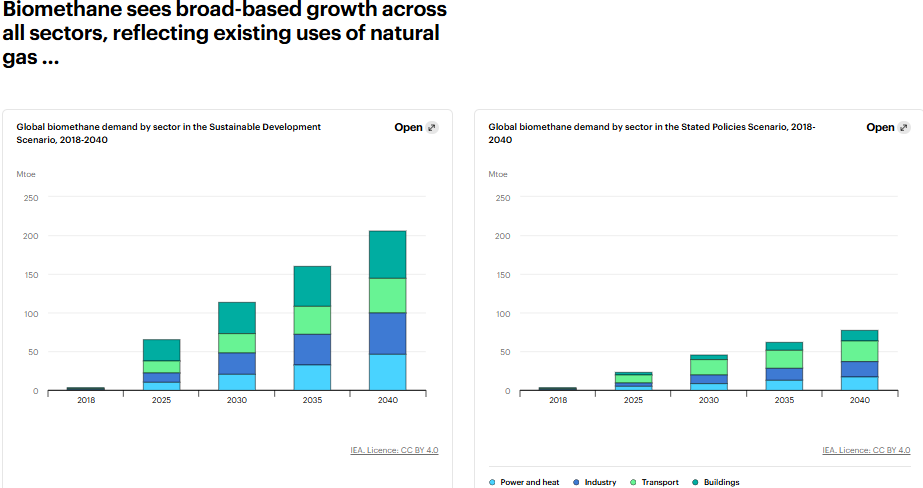The width and height of the screenshot is (923, 488).
Task: Select 2040 Buildings segment in left chart
Action: (x=388, y=254)
